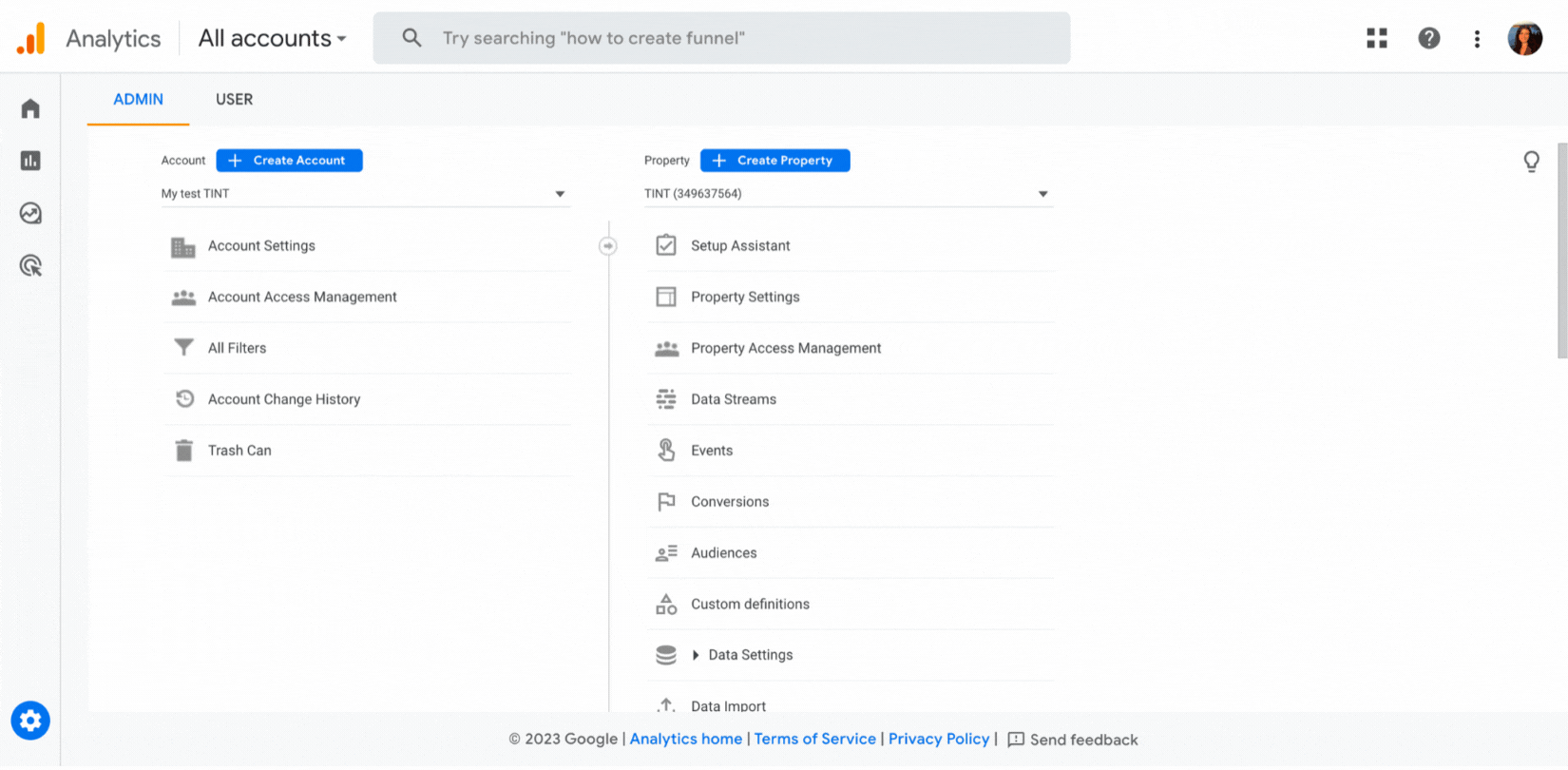
Task: Click the Custom definitions shapes icon
Action: pos(666,604)
